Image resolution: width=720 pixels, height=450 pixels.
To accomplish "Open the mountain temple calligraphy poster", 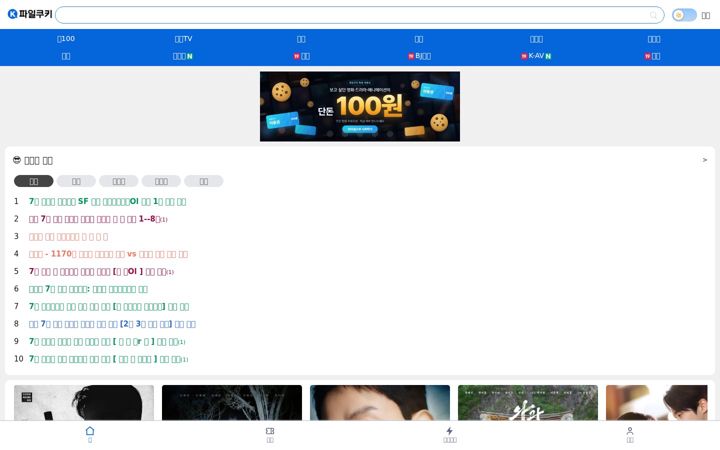I will (528, 403).
